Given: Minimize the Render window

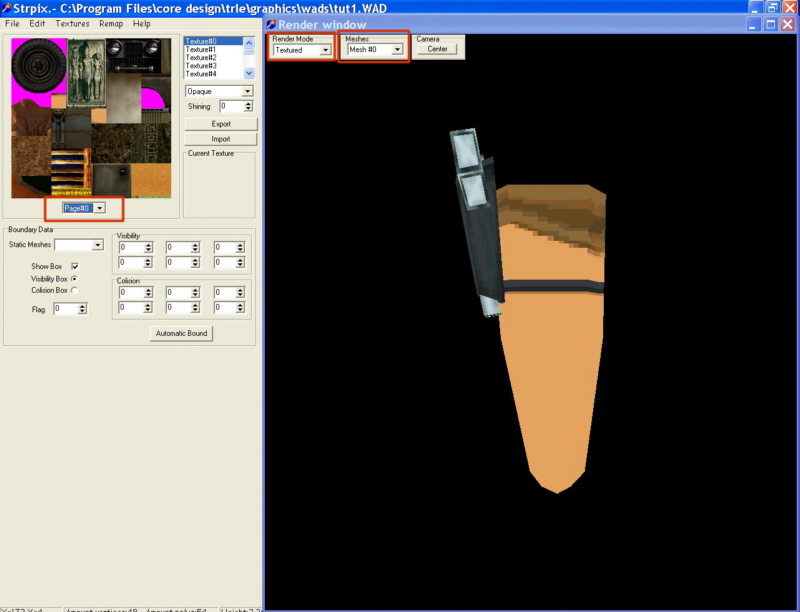Looking at the screenshot, I should [x=754, y=24].
